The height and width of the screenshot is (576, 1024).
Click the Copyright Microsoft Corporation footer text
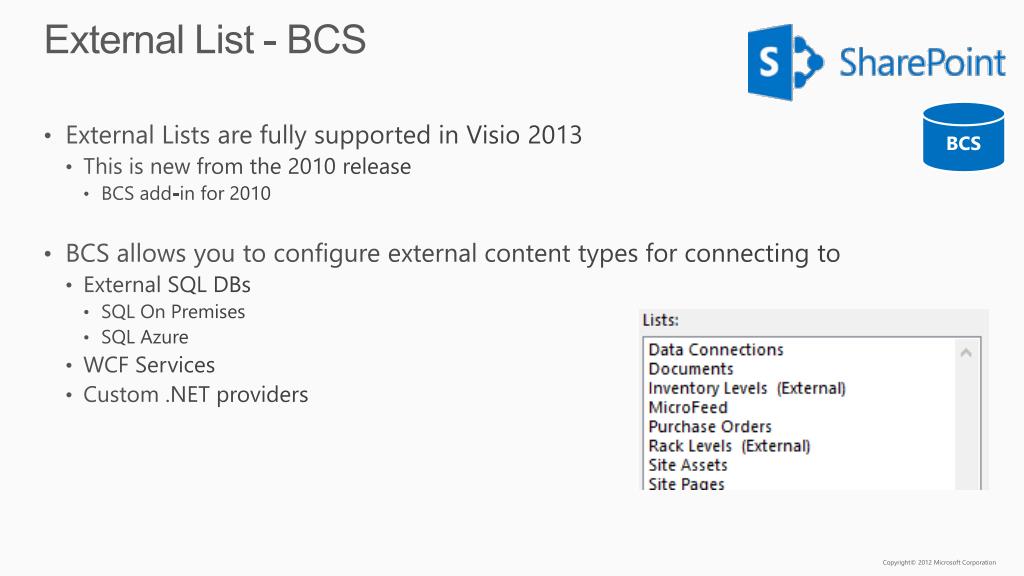[939, 562]
